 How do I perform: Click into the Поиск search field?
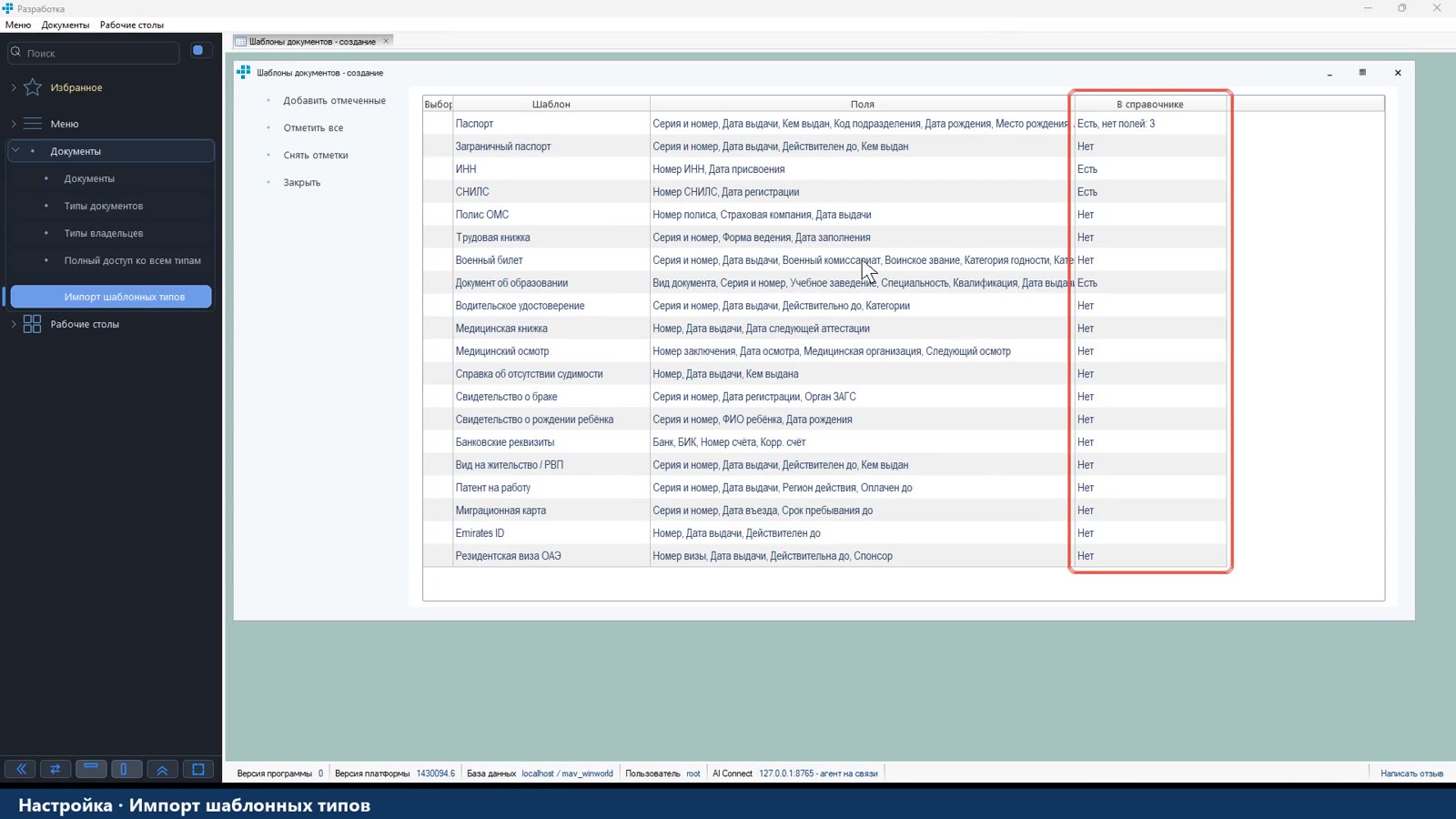(100, 53)
